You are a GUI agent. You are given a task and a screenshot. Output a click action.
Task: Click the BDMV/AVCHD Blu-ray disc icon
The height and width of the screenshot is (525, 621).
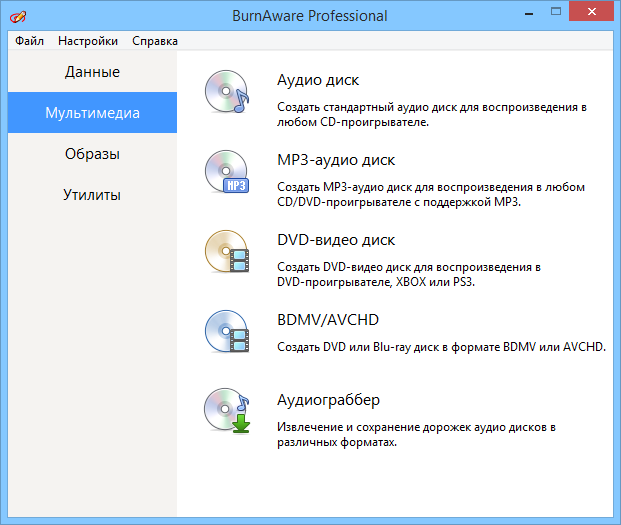pyautogui.click(x=225, y=333)
